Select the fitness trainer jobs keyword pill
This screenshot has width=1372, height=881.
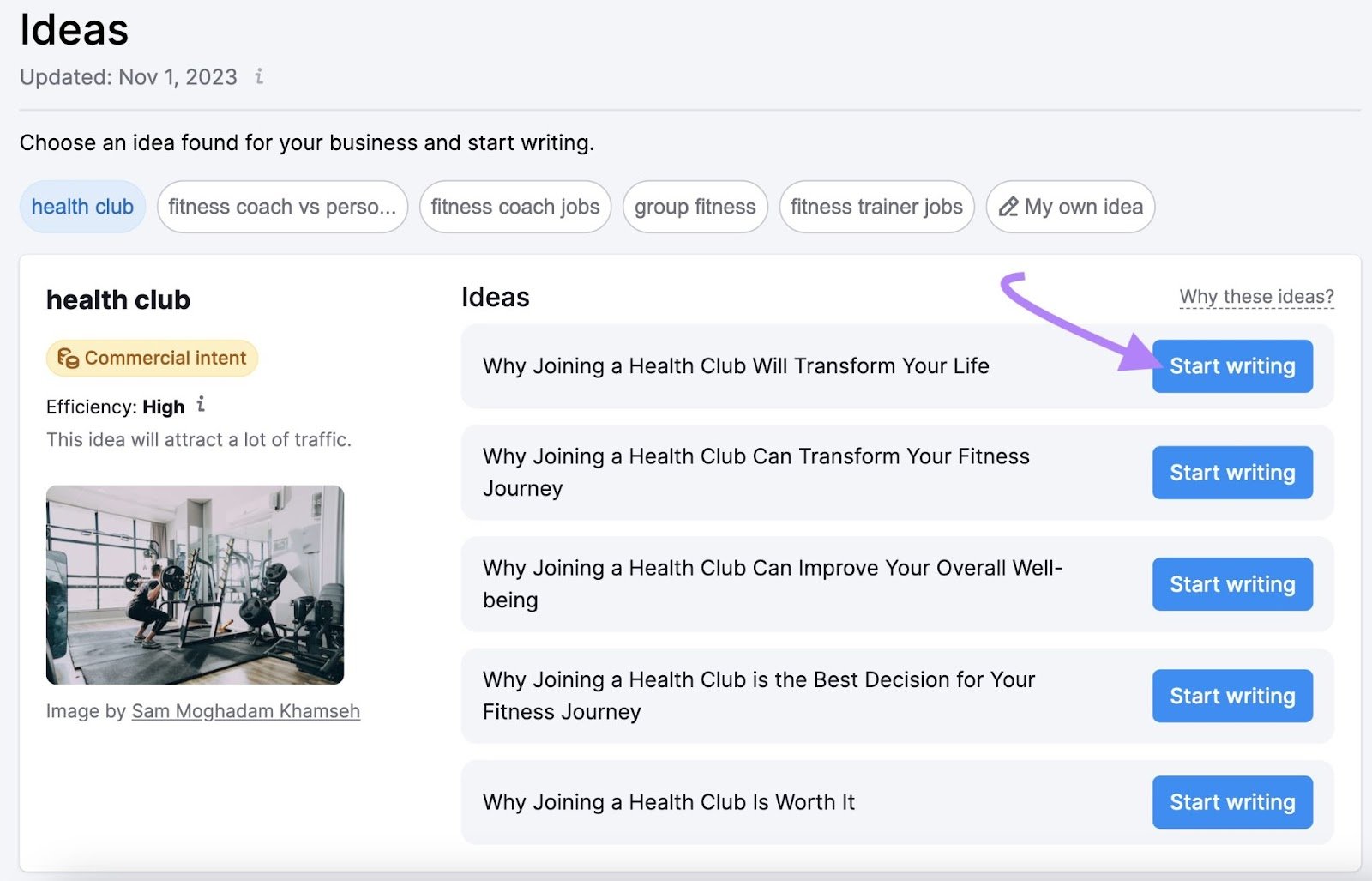[x=876, y=206]
